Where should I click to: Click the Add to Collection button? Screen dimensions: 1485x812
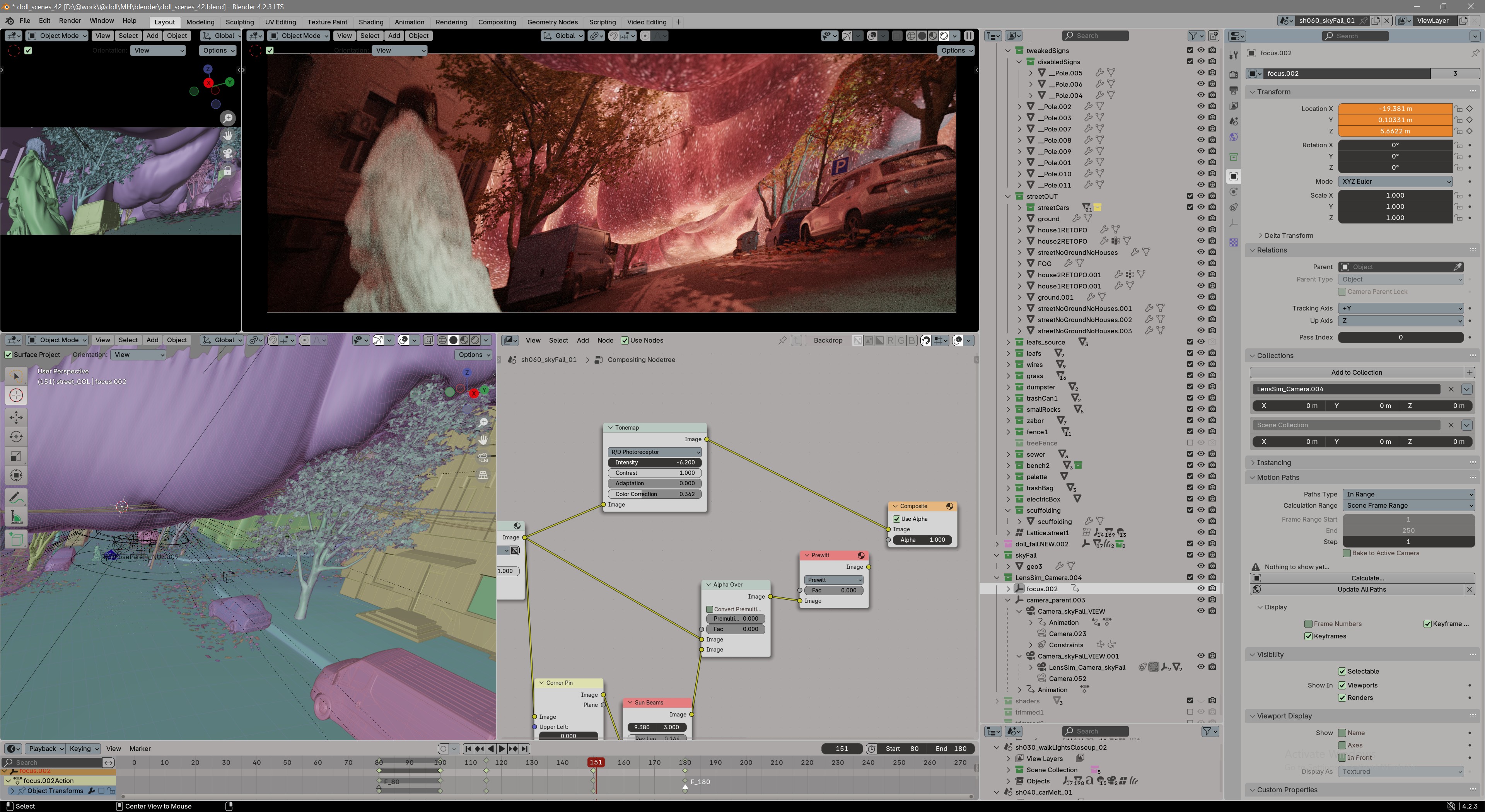[x=1357, y=373]
